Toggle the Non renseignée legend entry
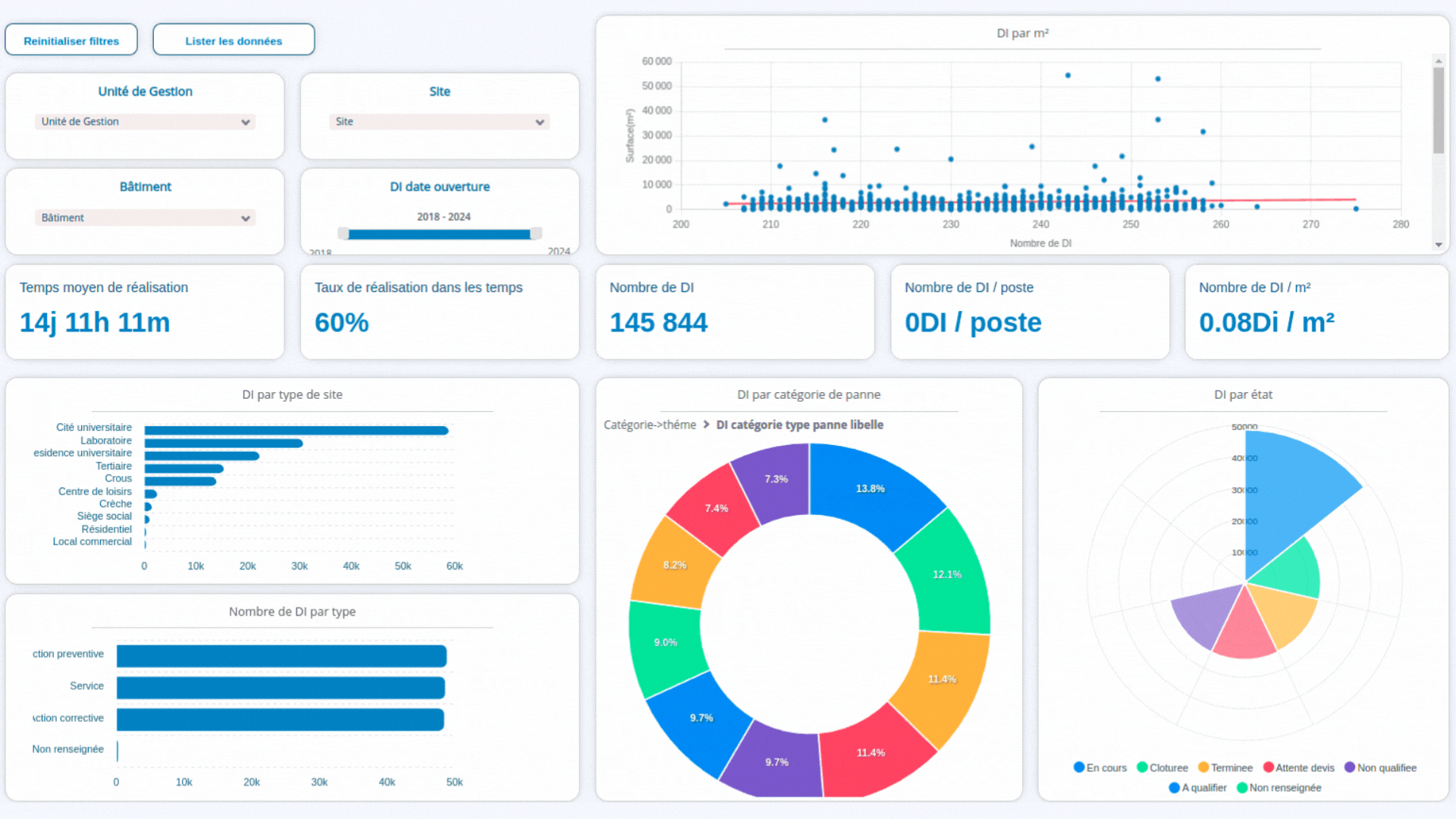 tap(1279, 787)
